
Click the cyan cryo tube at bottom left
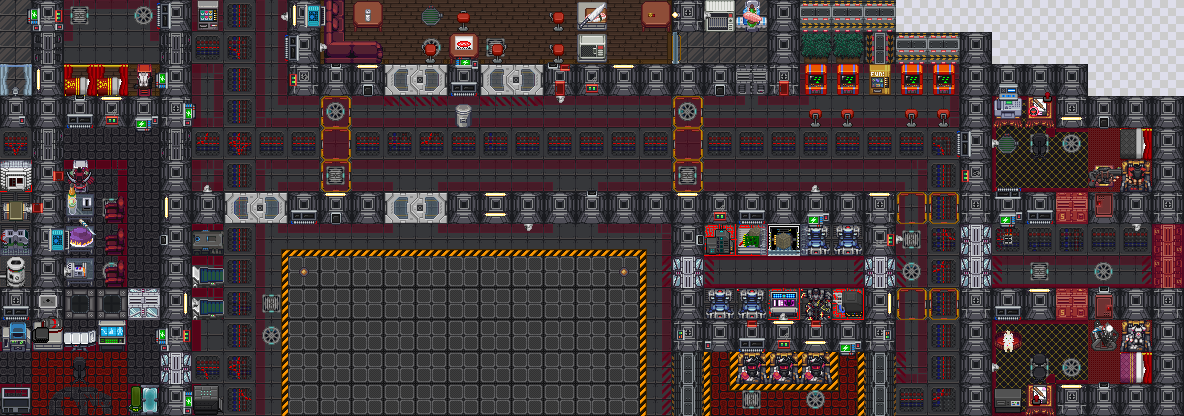coord(151,399)
